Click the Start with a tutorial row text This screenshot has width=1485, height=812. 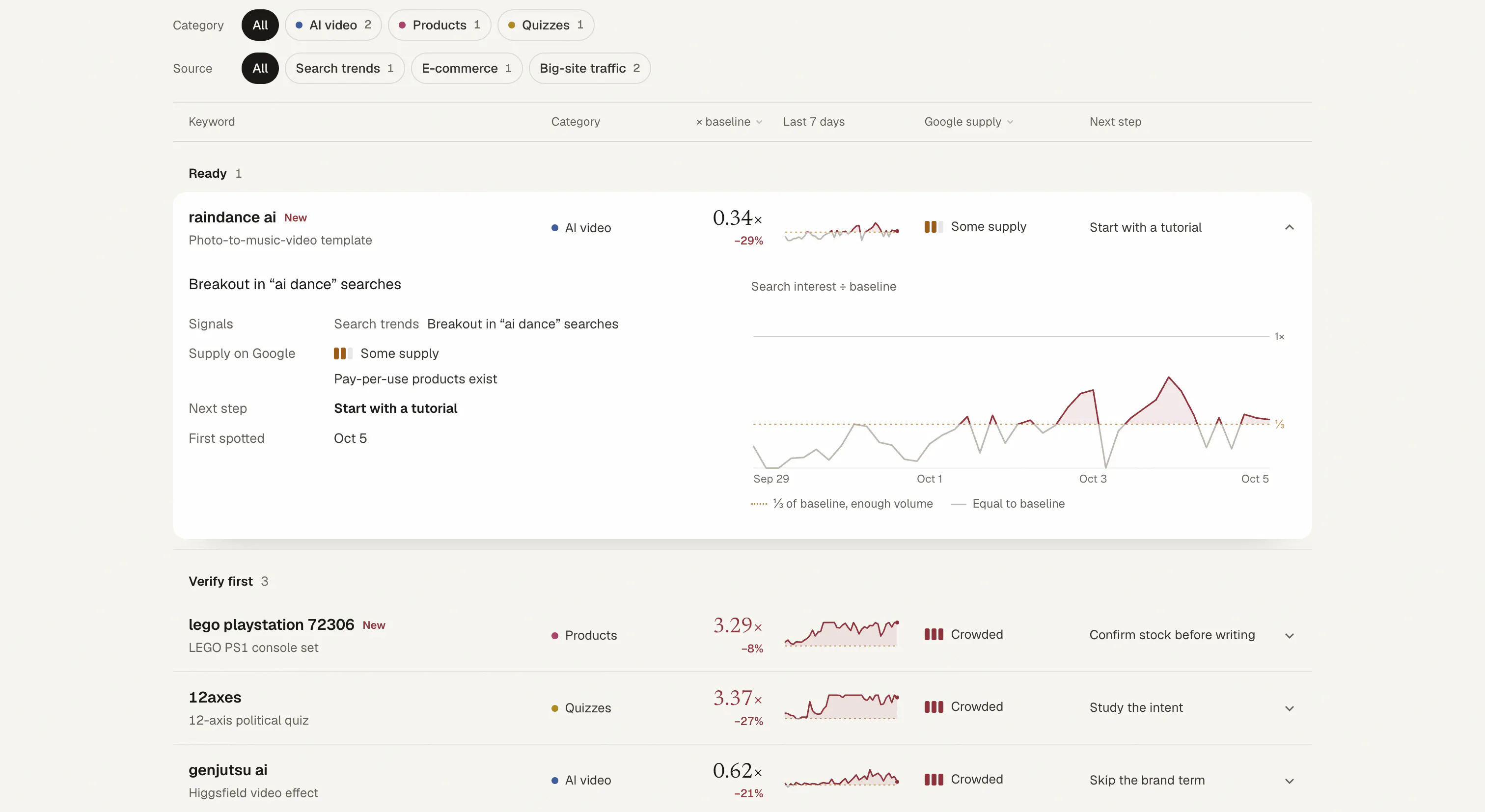coord(1145,227)
